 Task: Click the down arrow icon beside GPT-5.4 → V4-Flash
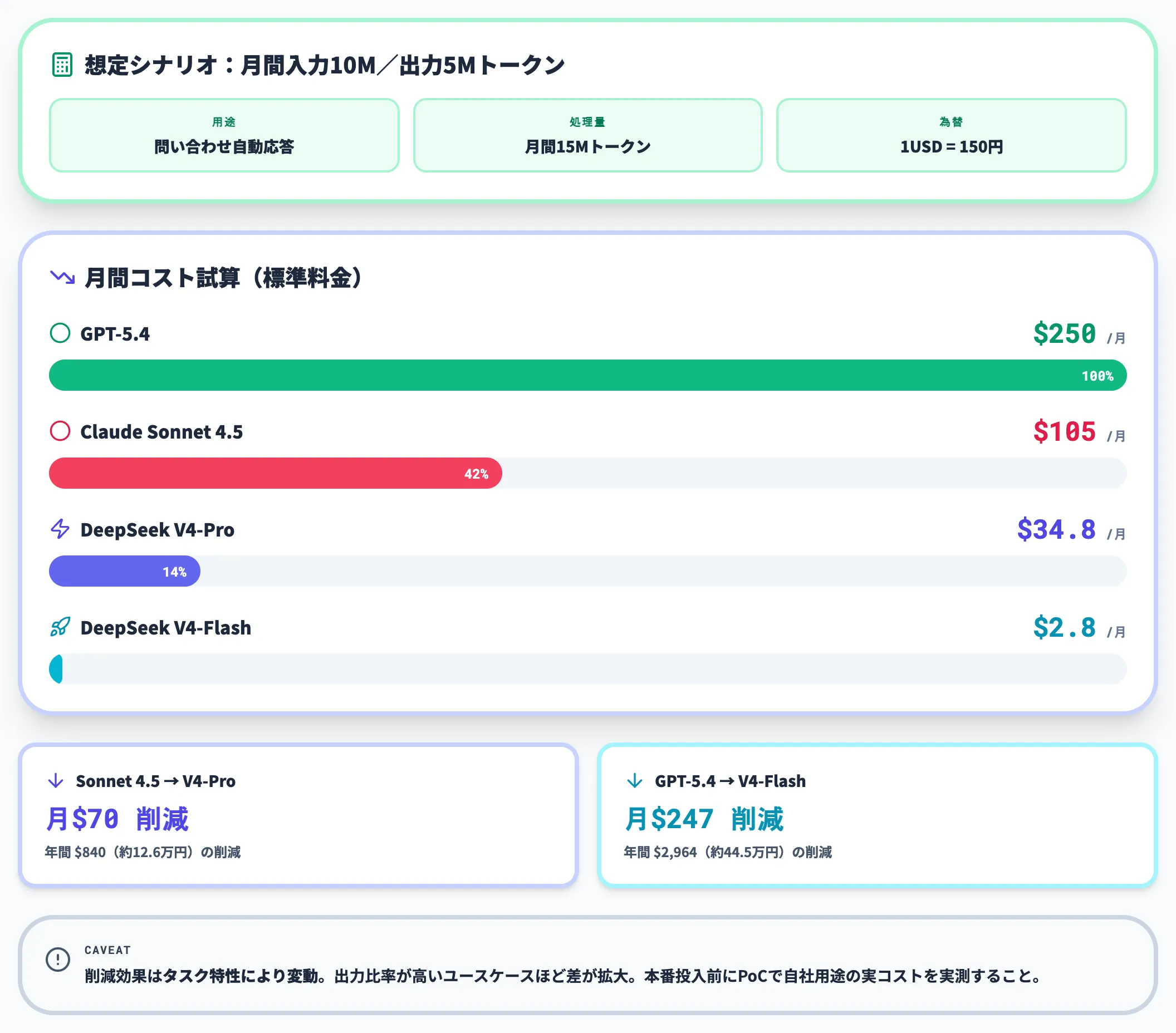pos(635,780)
